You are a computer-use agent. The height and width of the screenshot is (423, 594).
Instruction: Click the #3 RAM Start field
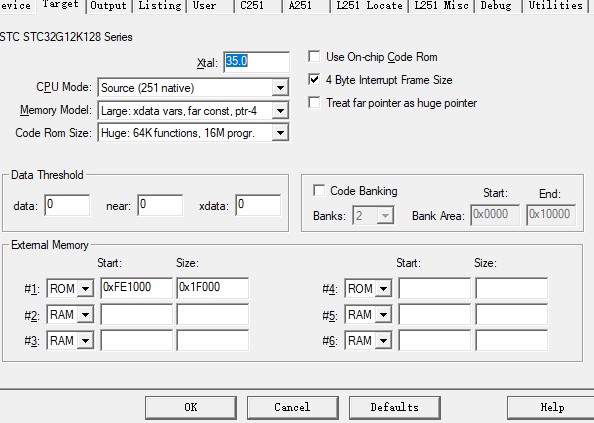click(136, 340)
